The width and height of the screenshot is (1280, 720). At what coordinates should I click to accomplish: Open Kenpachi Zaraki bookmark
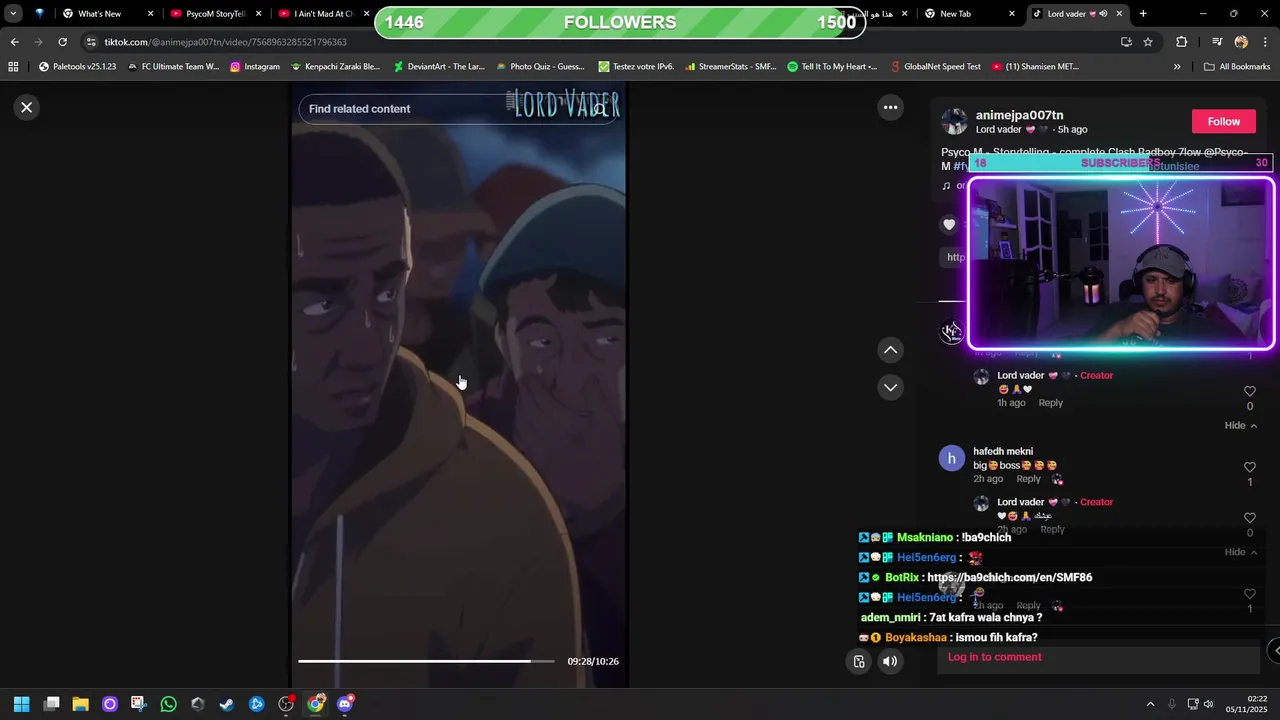click(335, 67)
